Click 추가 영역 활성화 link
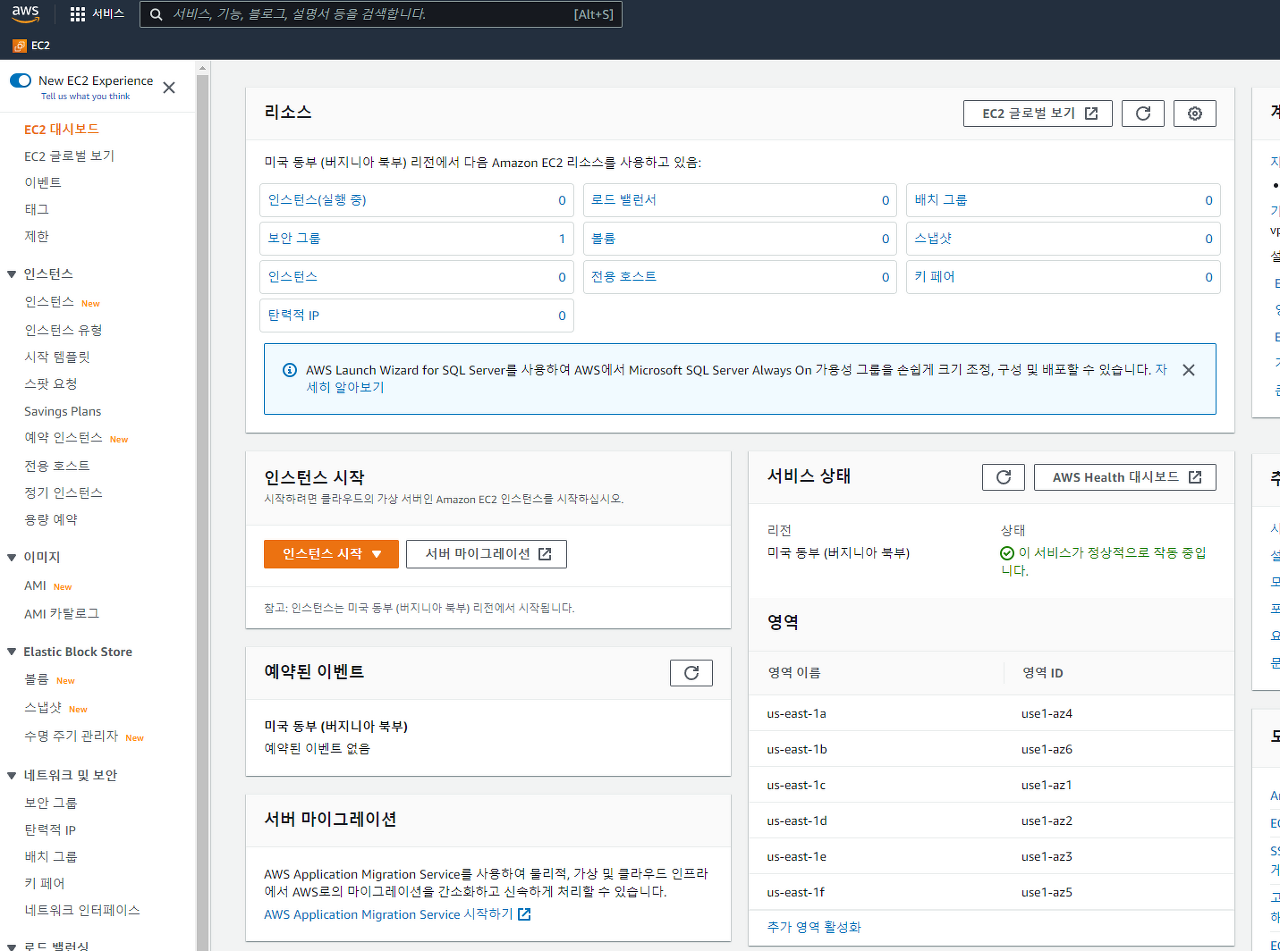Image resolution: width=1280 pixels, height=951 pixels. pyautogui.click(x=814, y=927)
